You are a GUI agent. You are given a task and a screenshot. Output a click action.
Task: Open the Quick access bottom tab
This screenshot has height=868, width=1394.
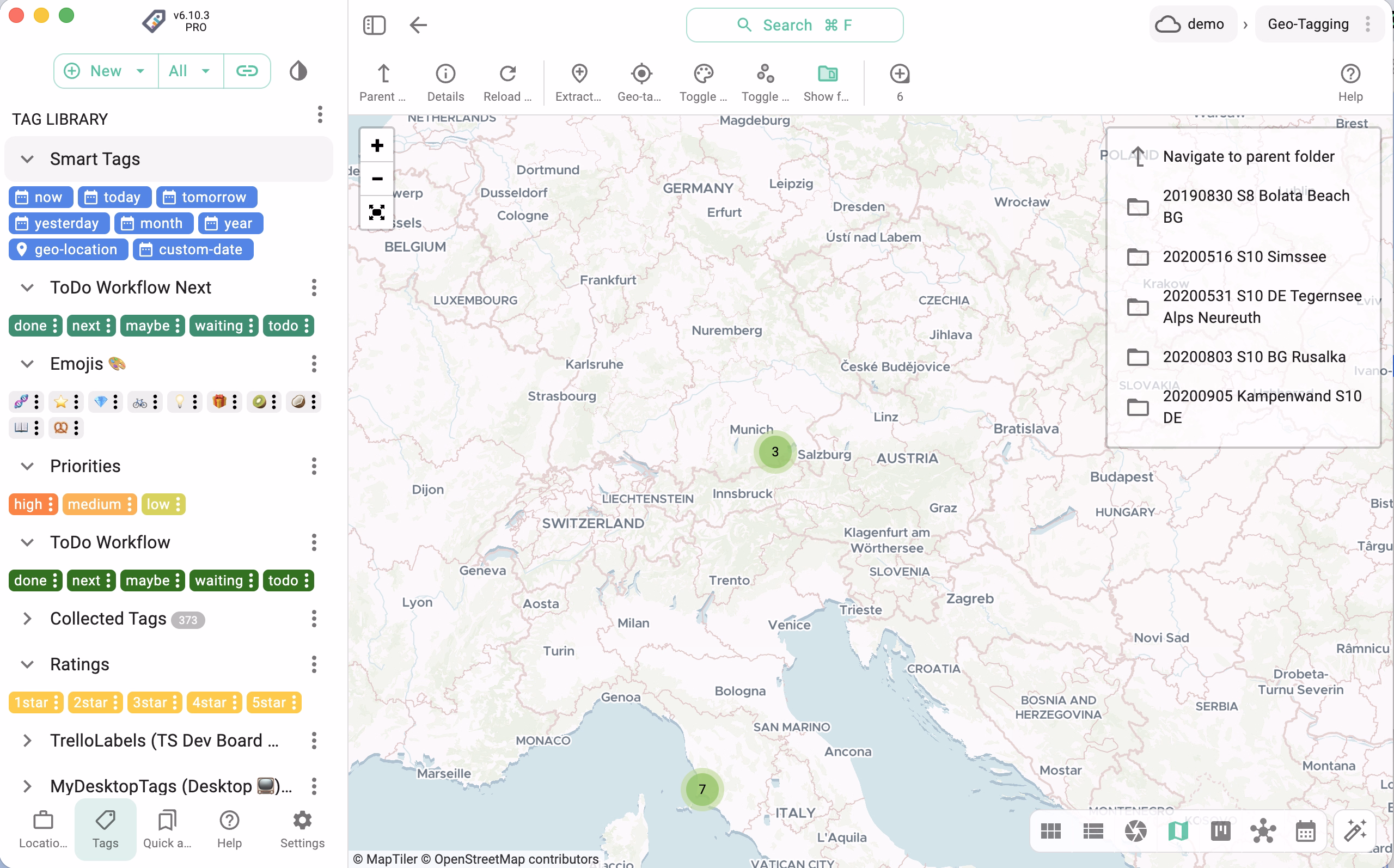tap(167, 829)
